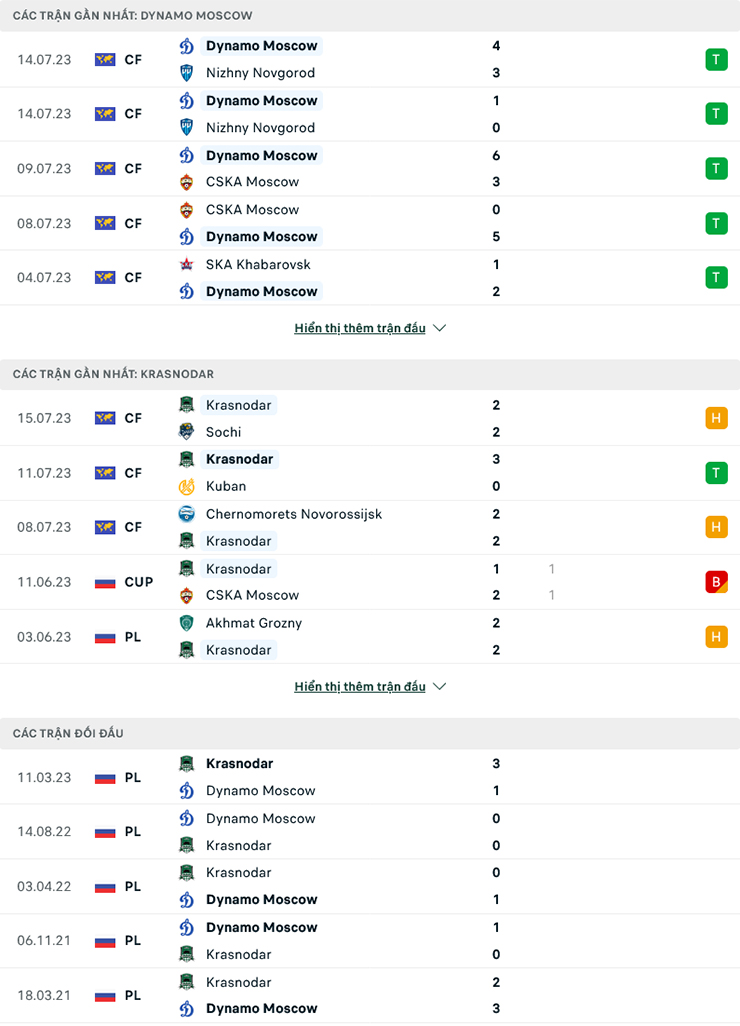
Task: Select the Sochi team logo
Action: pos(186,432)
